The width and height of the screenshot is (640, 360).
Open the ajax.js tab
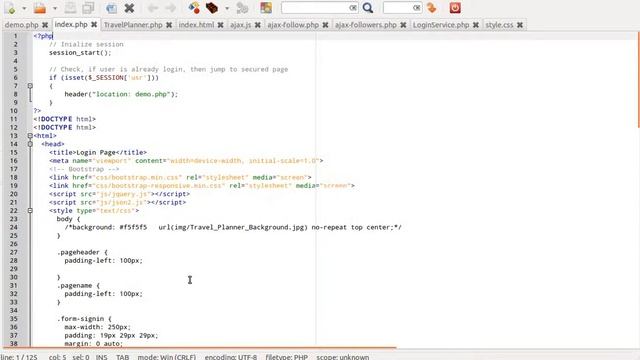click(240, 25)
